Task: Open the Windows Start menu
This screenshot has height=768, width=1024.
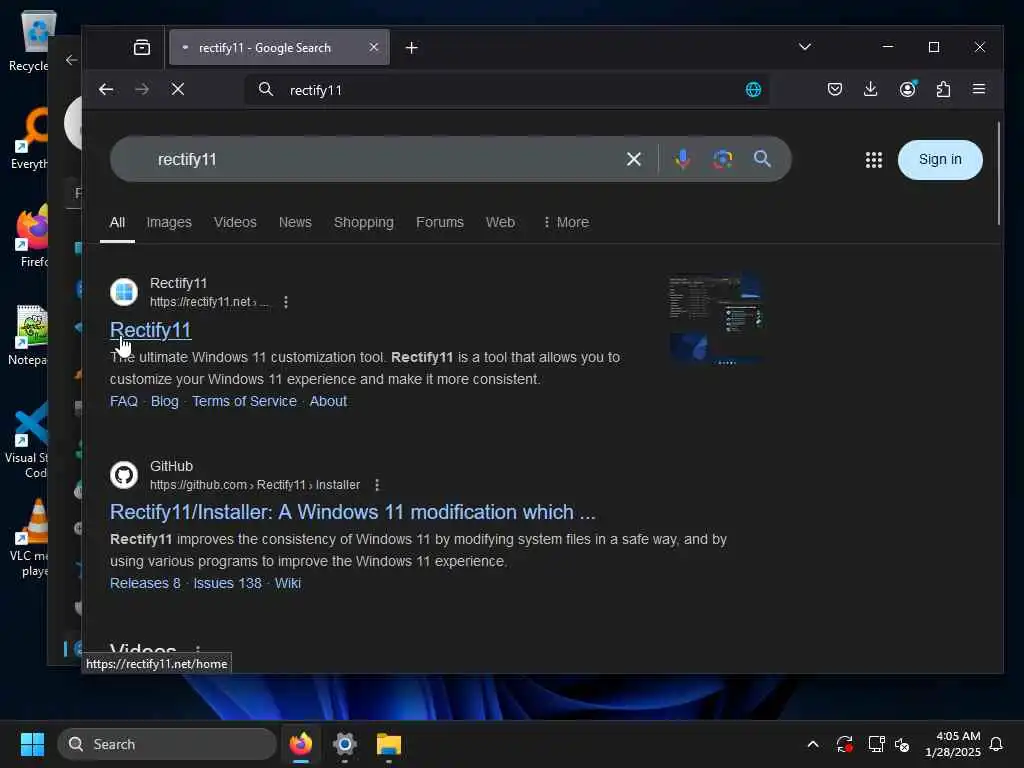Action: coord(33,744)
